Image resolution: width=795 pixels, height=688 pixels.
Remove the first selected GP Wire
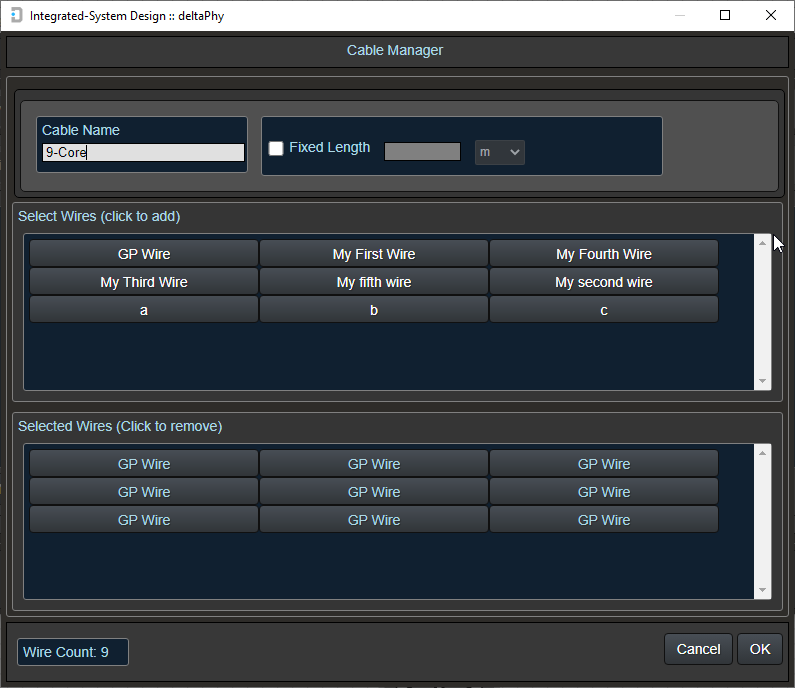(144, 464)
